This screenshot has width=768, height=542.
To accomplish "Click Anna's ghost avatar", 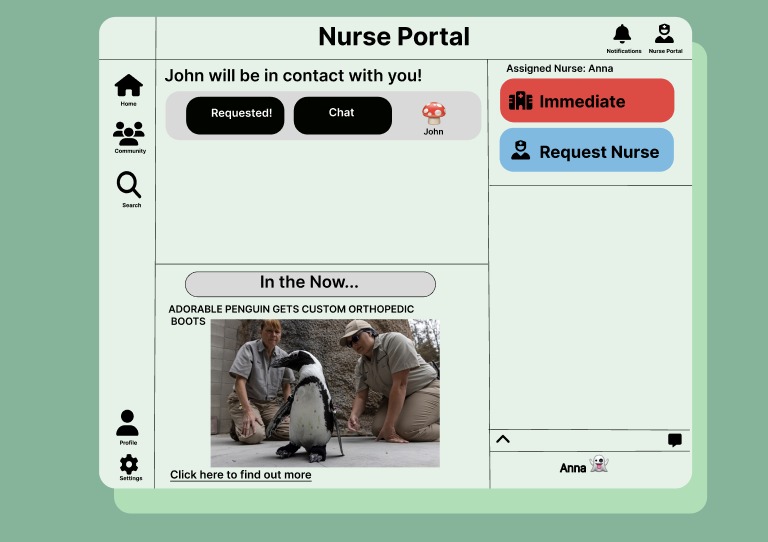I will point(599,463).
